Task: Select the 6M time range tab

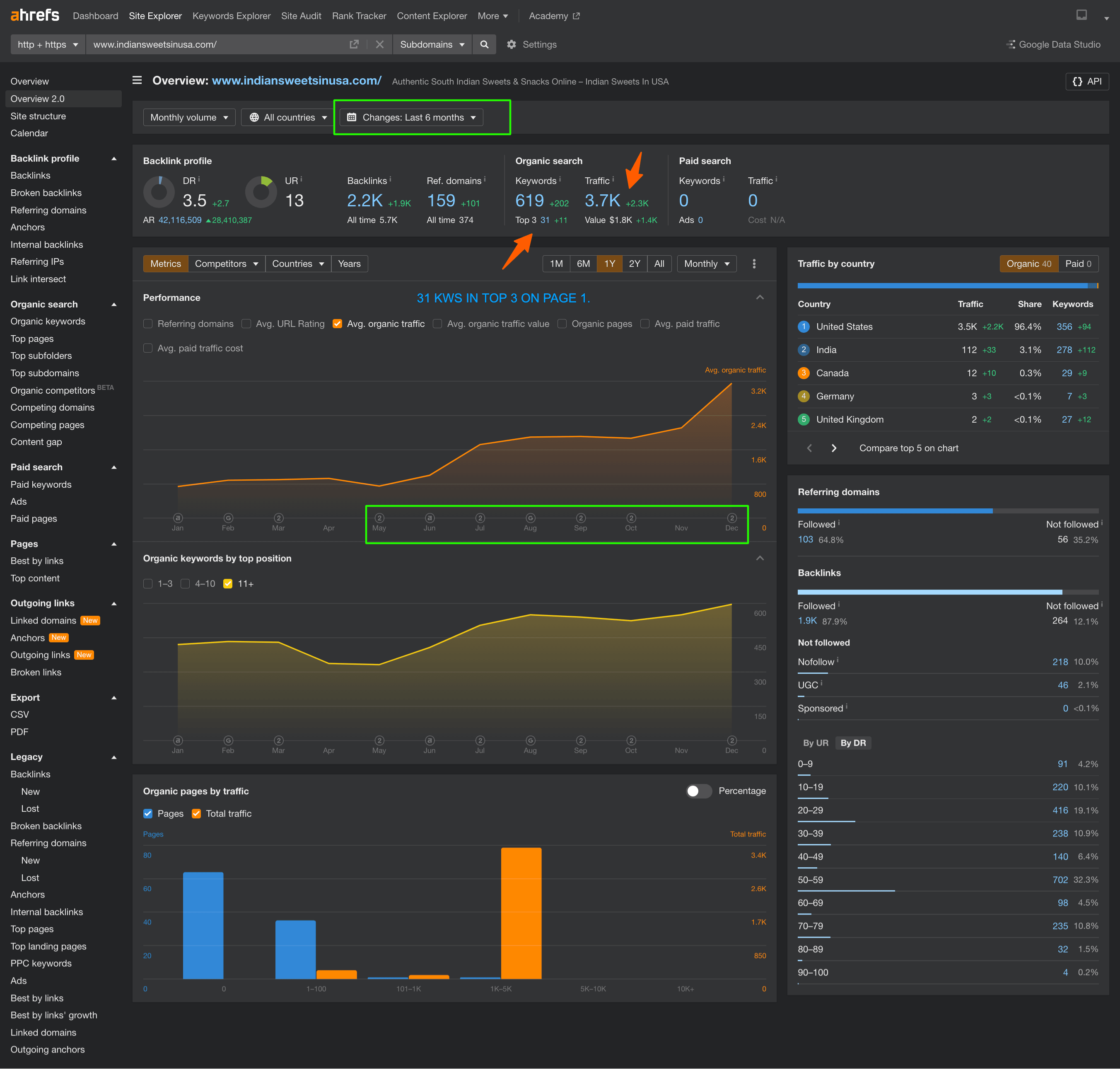Action: click(x=583, y=264)
